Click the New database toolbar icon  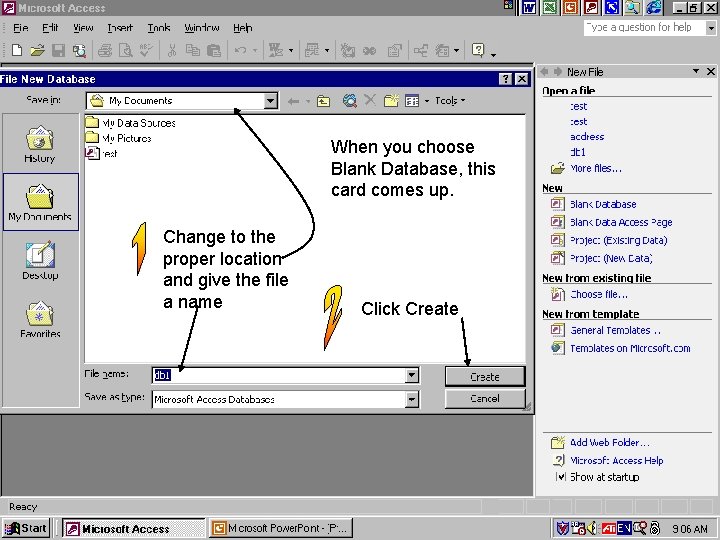click(x=17, y=50)
